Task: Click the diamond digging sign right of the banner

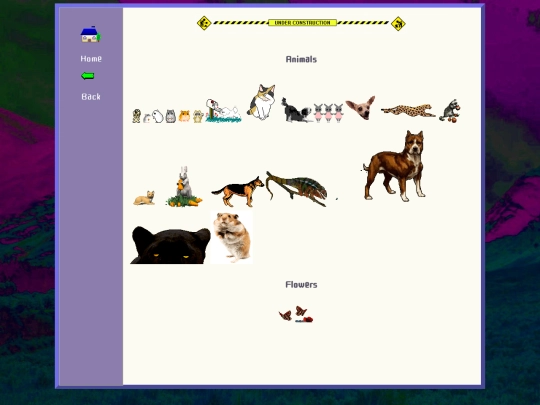Action: click(x=398, y=23)
